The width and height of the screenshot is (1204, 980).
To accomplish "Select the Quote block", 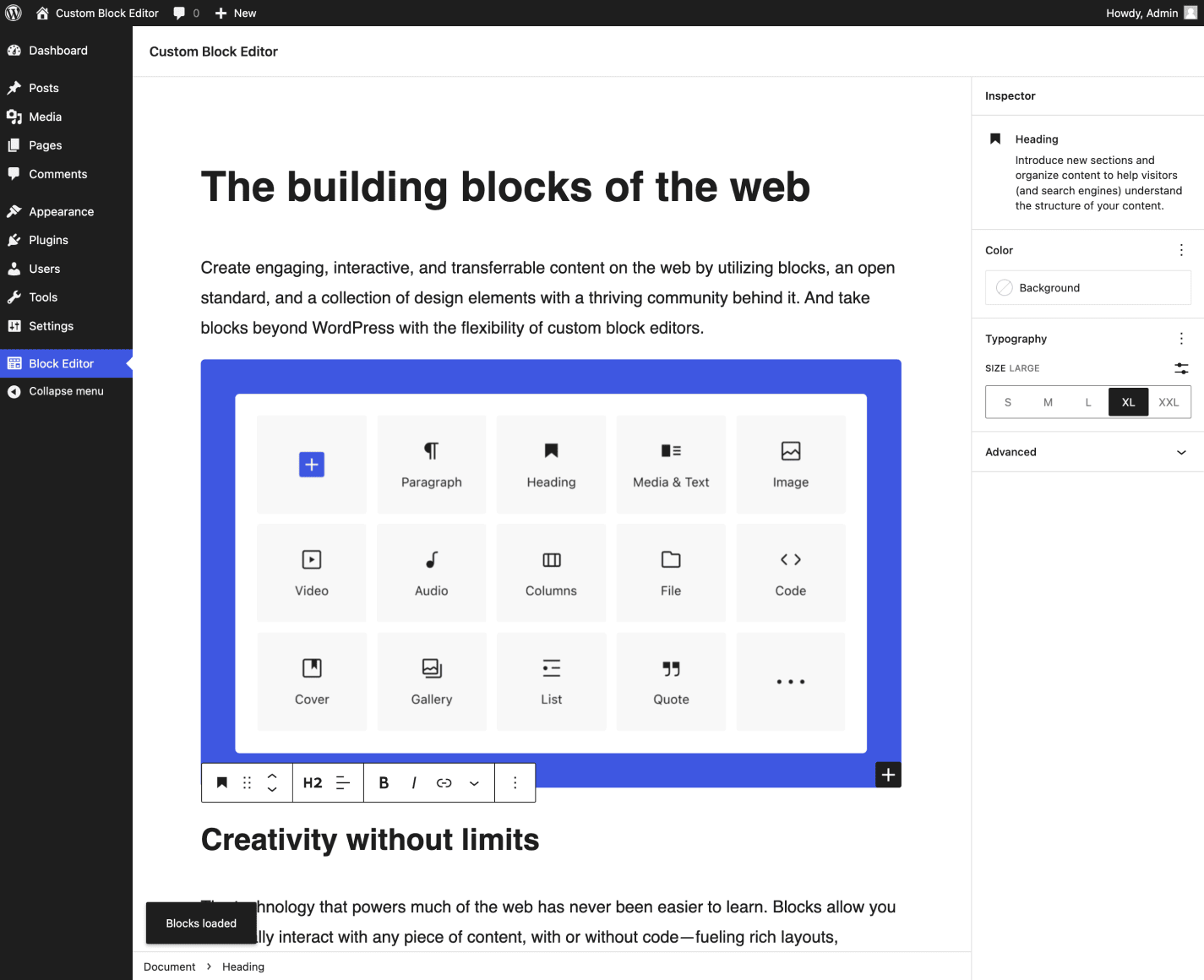I will [670, 681].
